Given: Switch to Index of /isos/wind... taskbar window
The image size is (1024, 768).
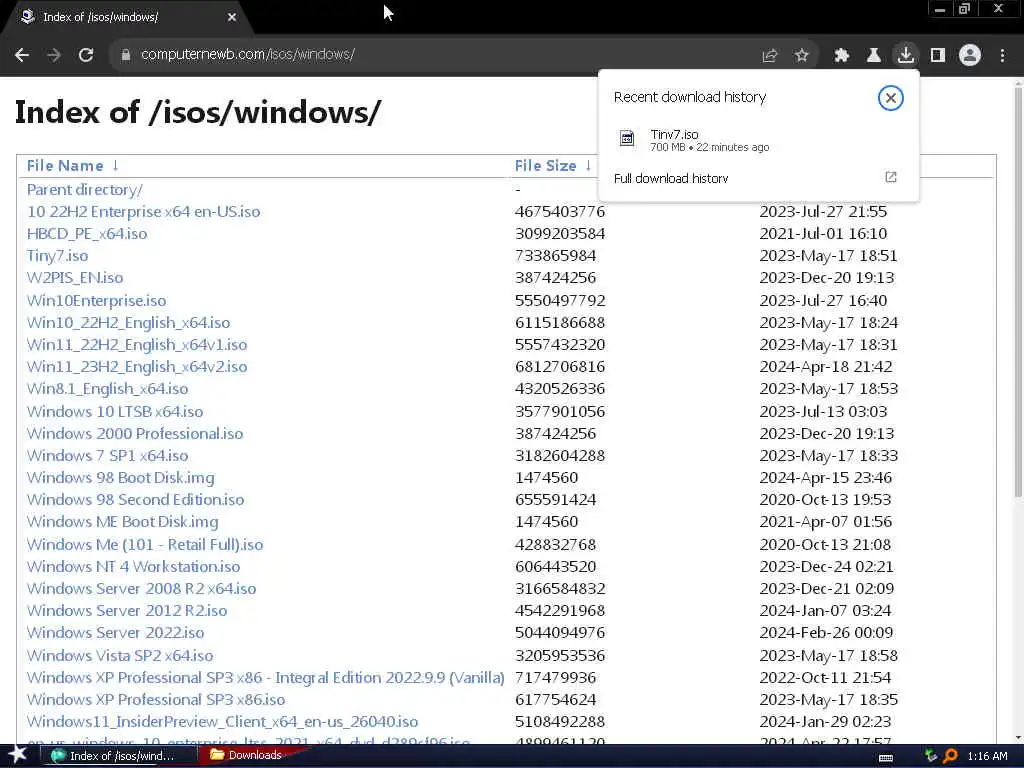Looking at the screenshot, I should pyautogui.click(x=116, y=756).
